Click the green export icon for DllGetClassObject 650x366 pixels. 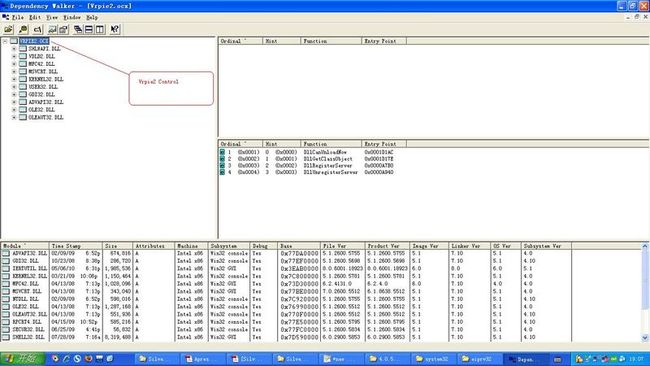222,159
